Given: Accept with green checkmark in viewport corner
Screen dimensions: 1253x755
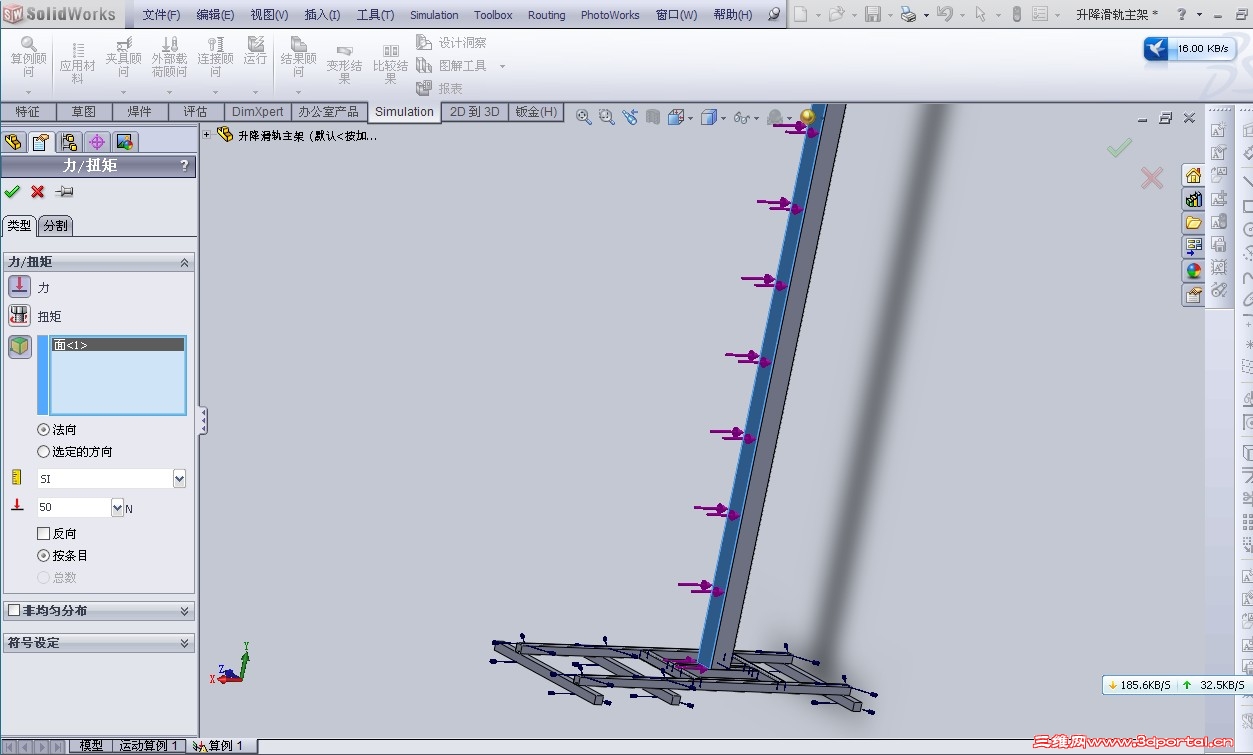Looking at the screenshot, I should 1119,148.
